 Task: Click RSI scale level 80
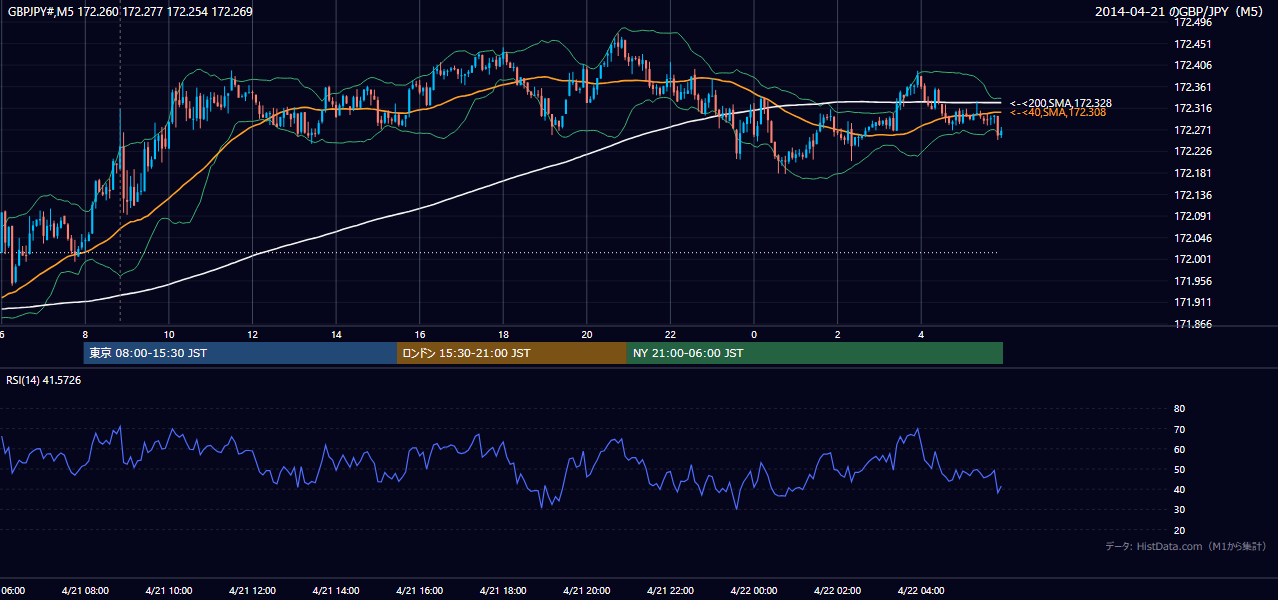pos(1179,409)
